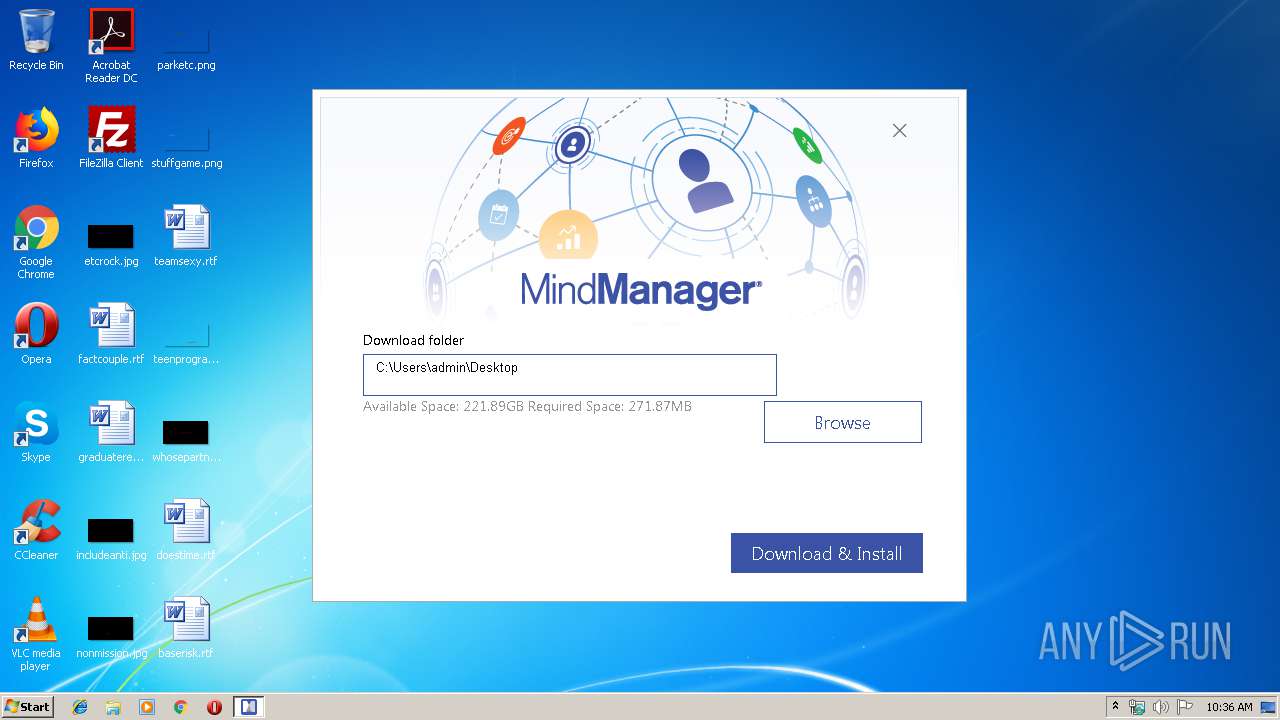Click Chrome icon in taskbar

[180, 707]
